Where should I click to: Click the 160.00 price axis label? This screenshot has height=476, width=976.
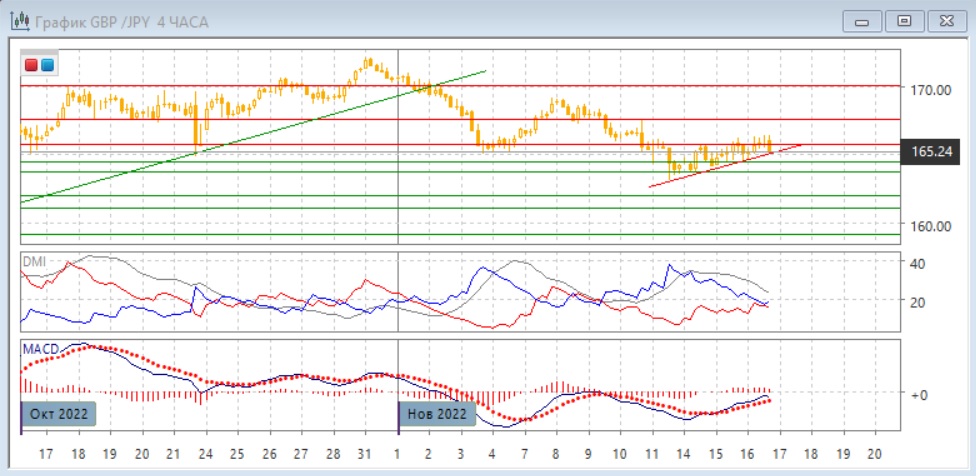point(930,226)
